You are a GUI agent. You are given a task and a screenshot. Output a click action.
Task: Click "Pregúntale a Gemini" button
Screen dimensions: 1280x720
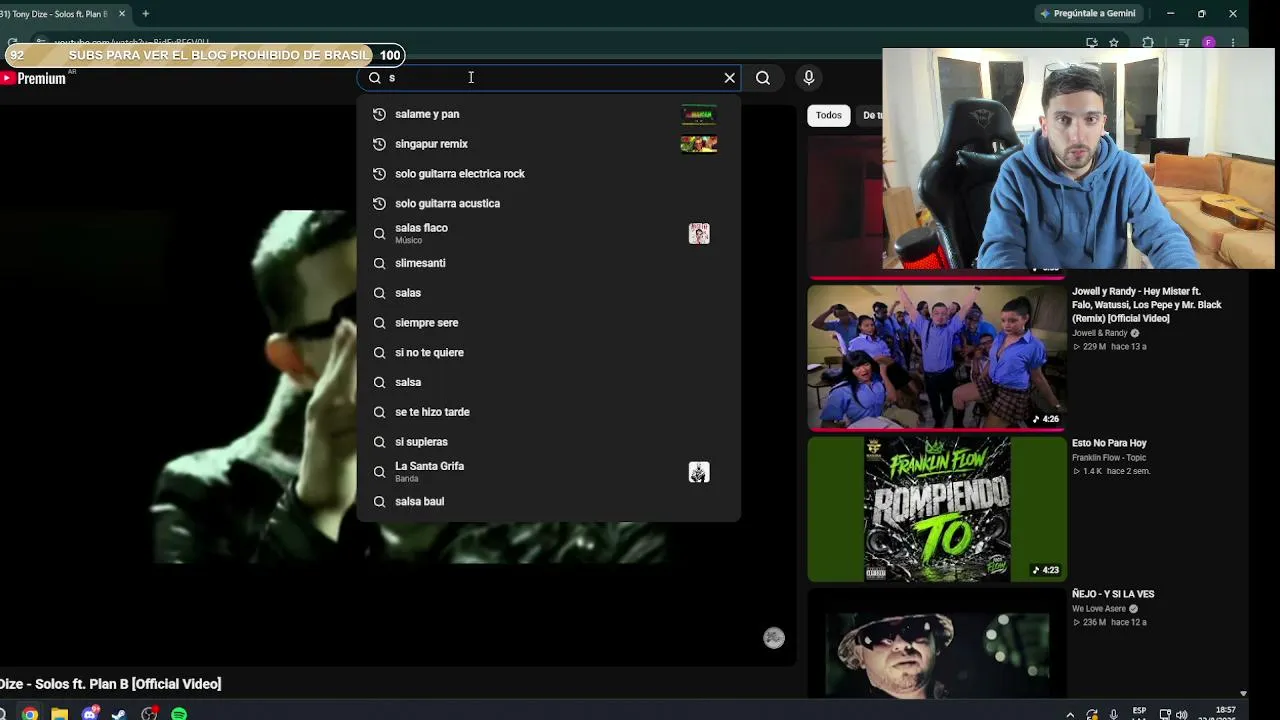(x=1087, y=14)
